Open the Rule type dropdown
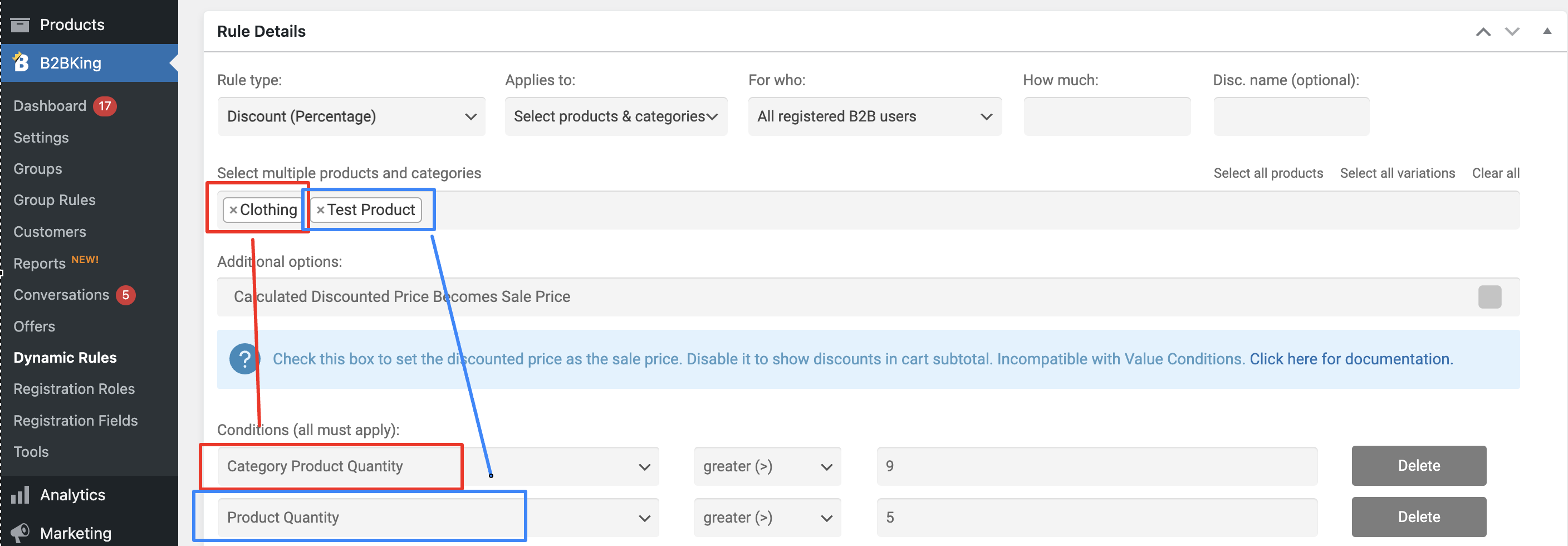 pos(351,116)
